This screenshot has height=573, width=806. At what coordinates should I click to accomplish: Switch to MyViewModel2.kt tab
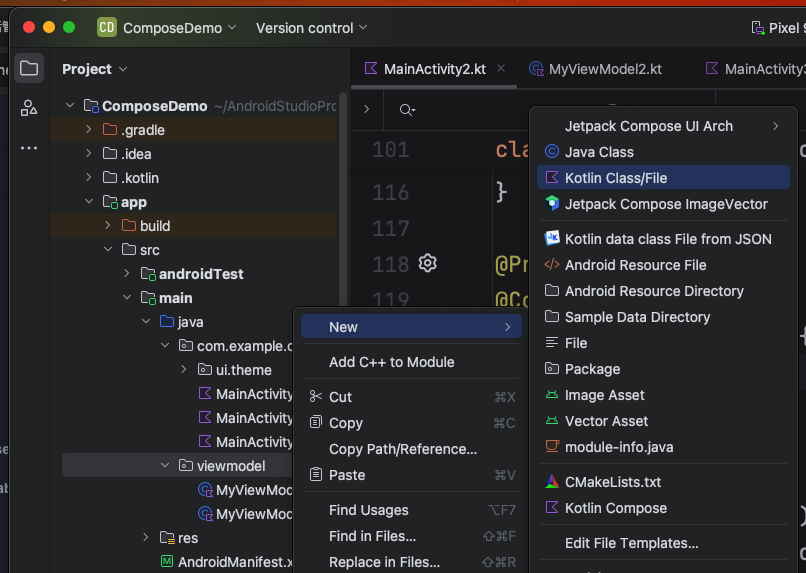tap(604, 69)
